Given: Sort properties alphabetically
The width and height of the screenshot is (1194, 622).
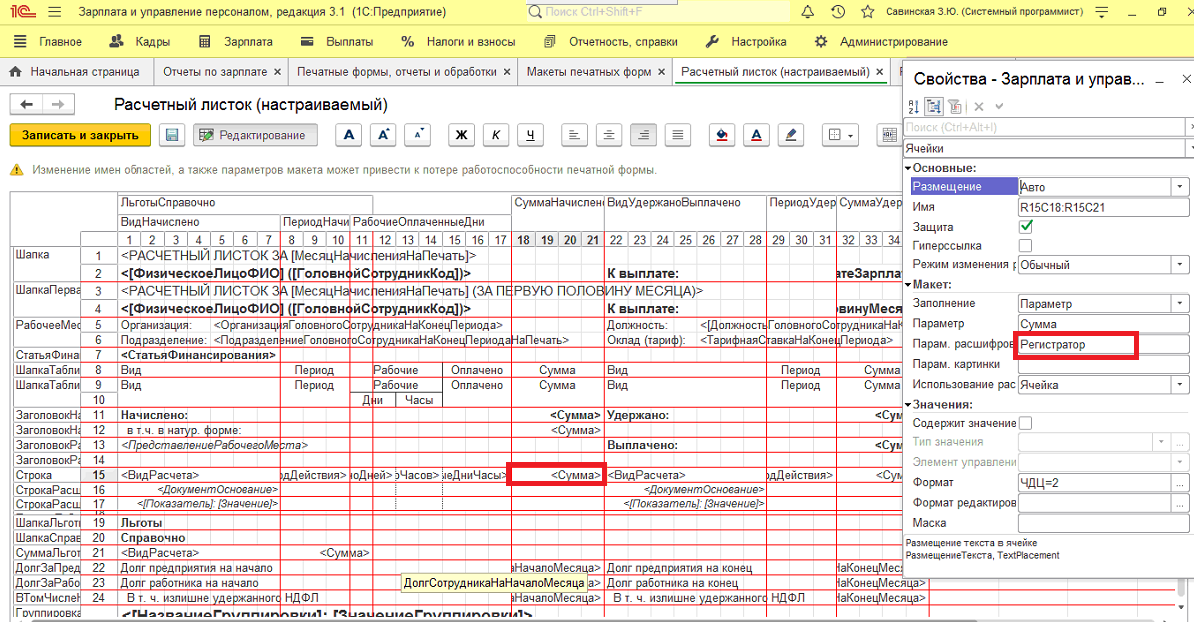Looking at the screenshot, I should 914,107.
